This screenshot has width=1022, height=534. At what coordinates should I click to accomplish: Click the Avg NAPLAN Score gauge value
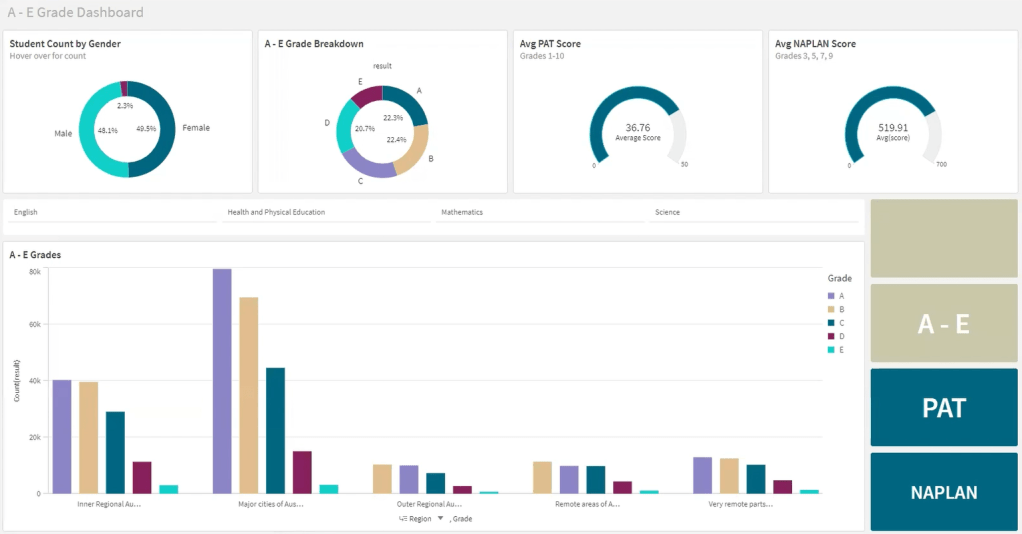coord(892,128)
